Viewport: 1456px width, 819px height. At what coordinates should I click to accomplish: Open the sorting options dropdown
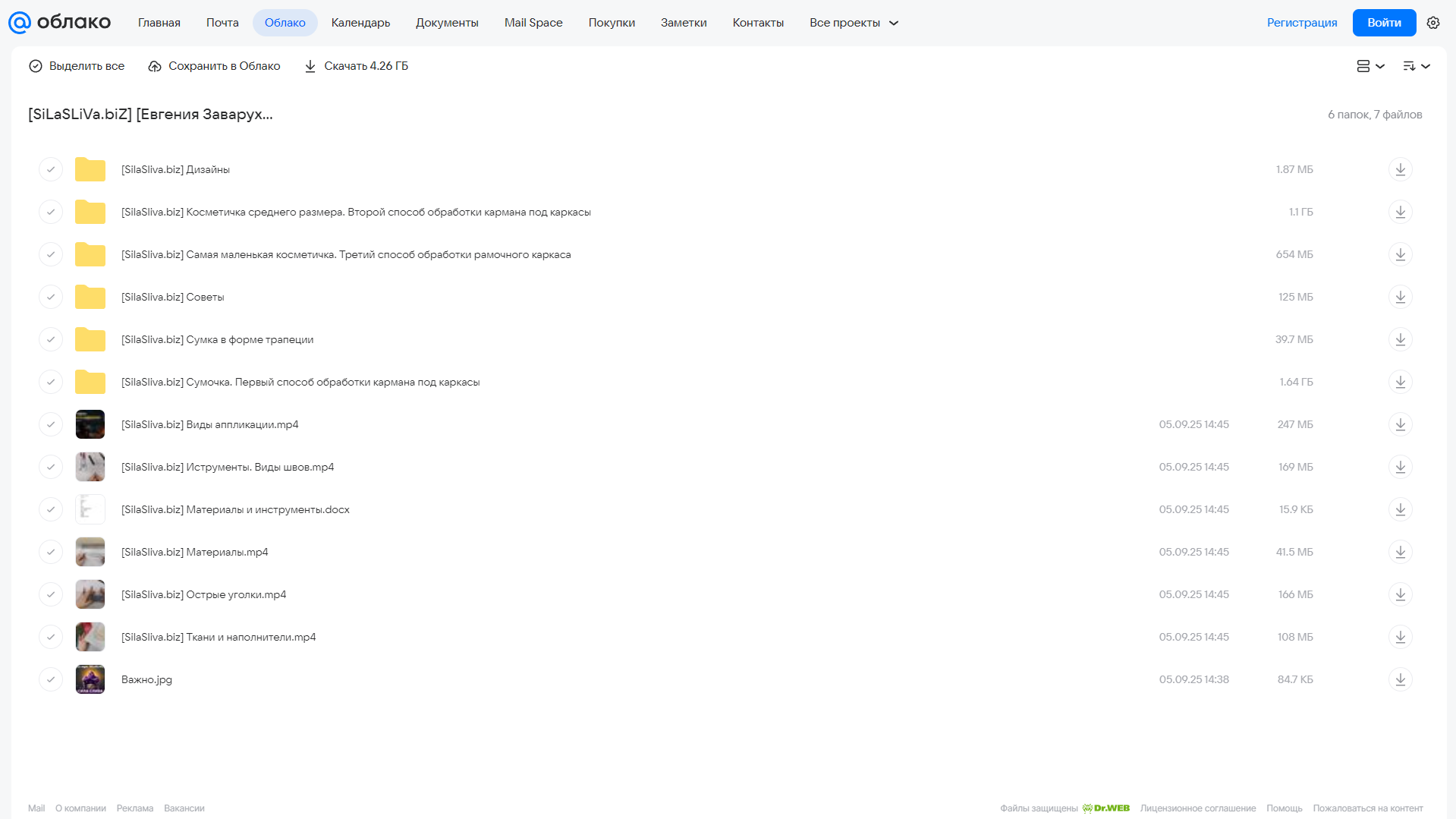pos(1416,66)
